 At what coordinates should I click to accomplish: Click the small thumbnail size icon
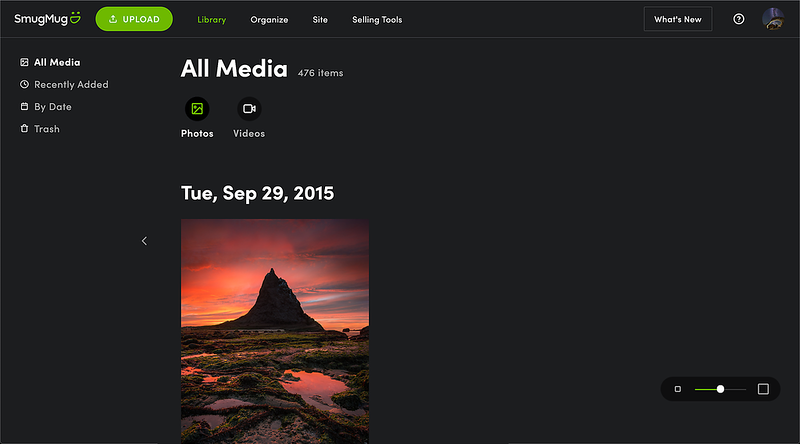coord(678,389)
